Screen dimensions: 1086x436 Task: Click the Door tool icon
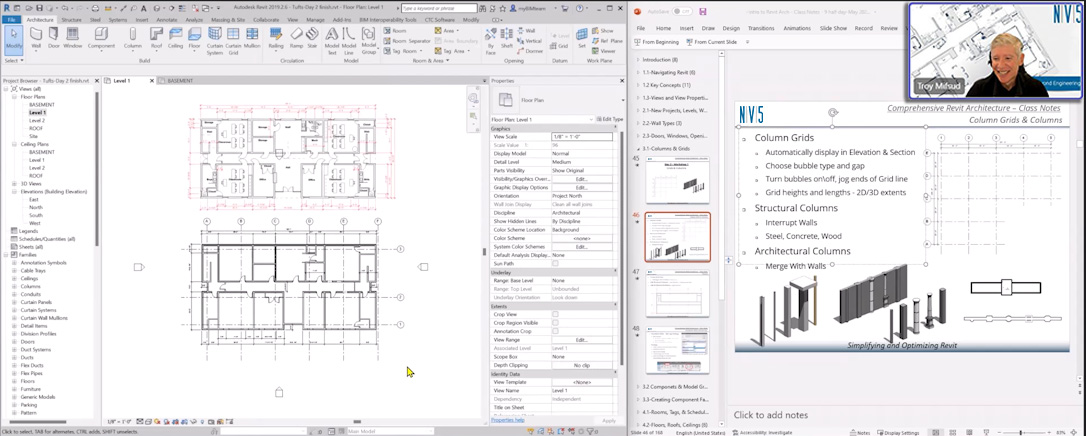pos(54,38)
